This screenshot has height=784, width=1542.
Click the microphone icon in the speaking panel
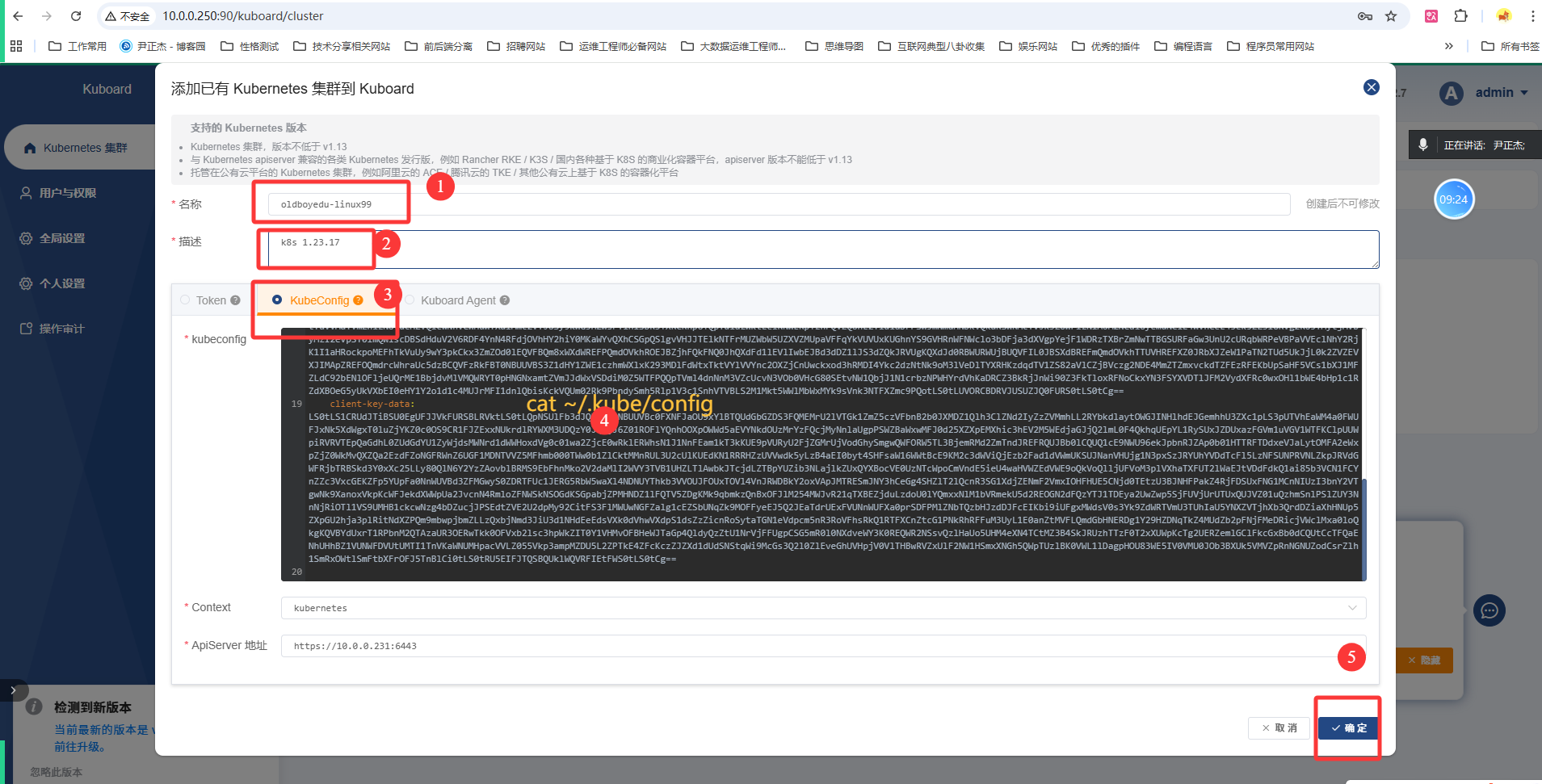[x=1423, y=145]
